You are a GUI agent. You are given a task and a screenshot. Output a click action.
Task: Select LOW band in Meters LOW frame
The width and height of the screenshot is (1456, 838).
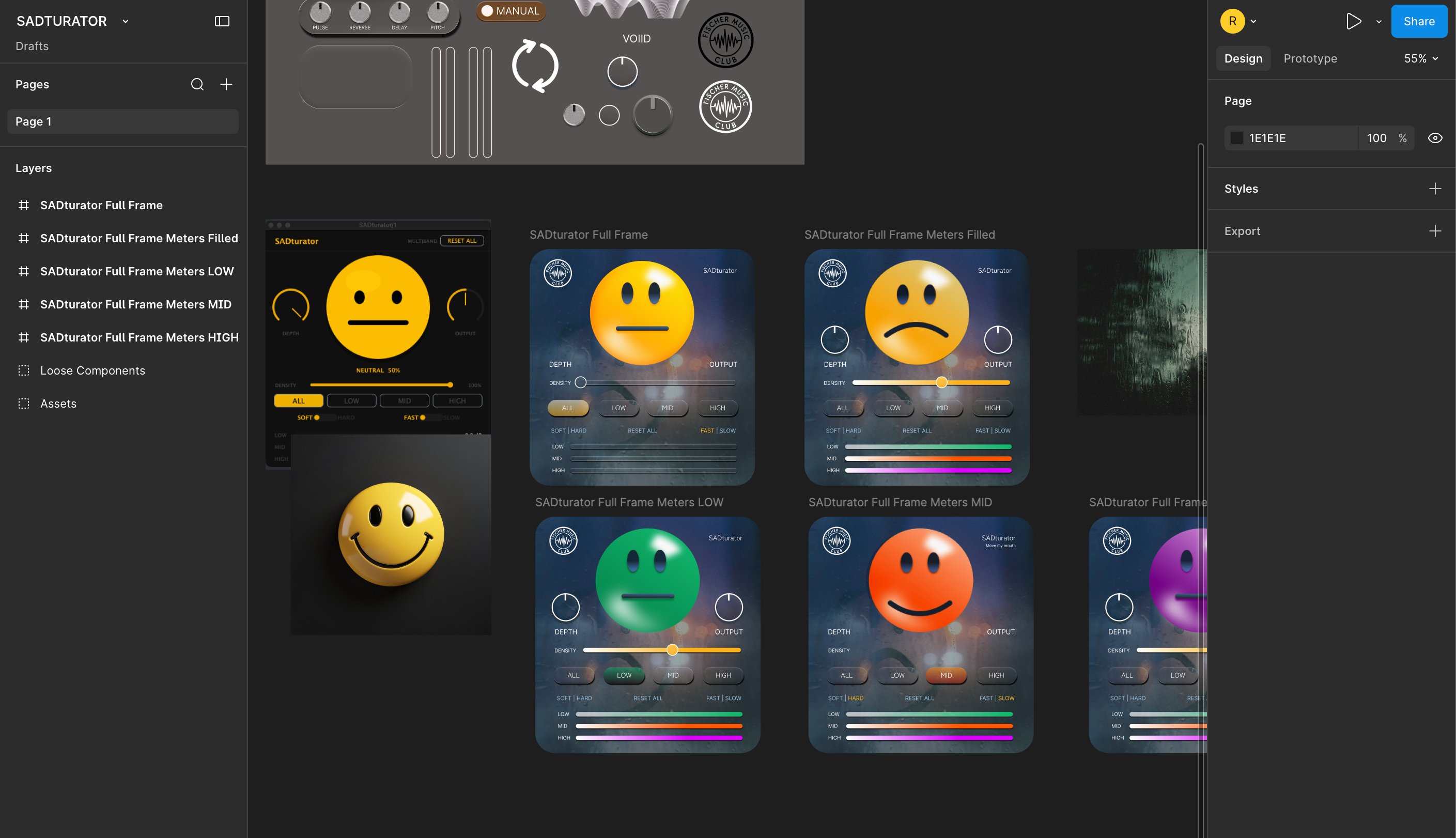point(624,676)
